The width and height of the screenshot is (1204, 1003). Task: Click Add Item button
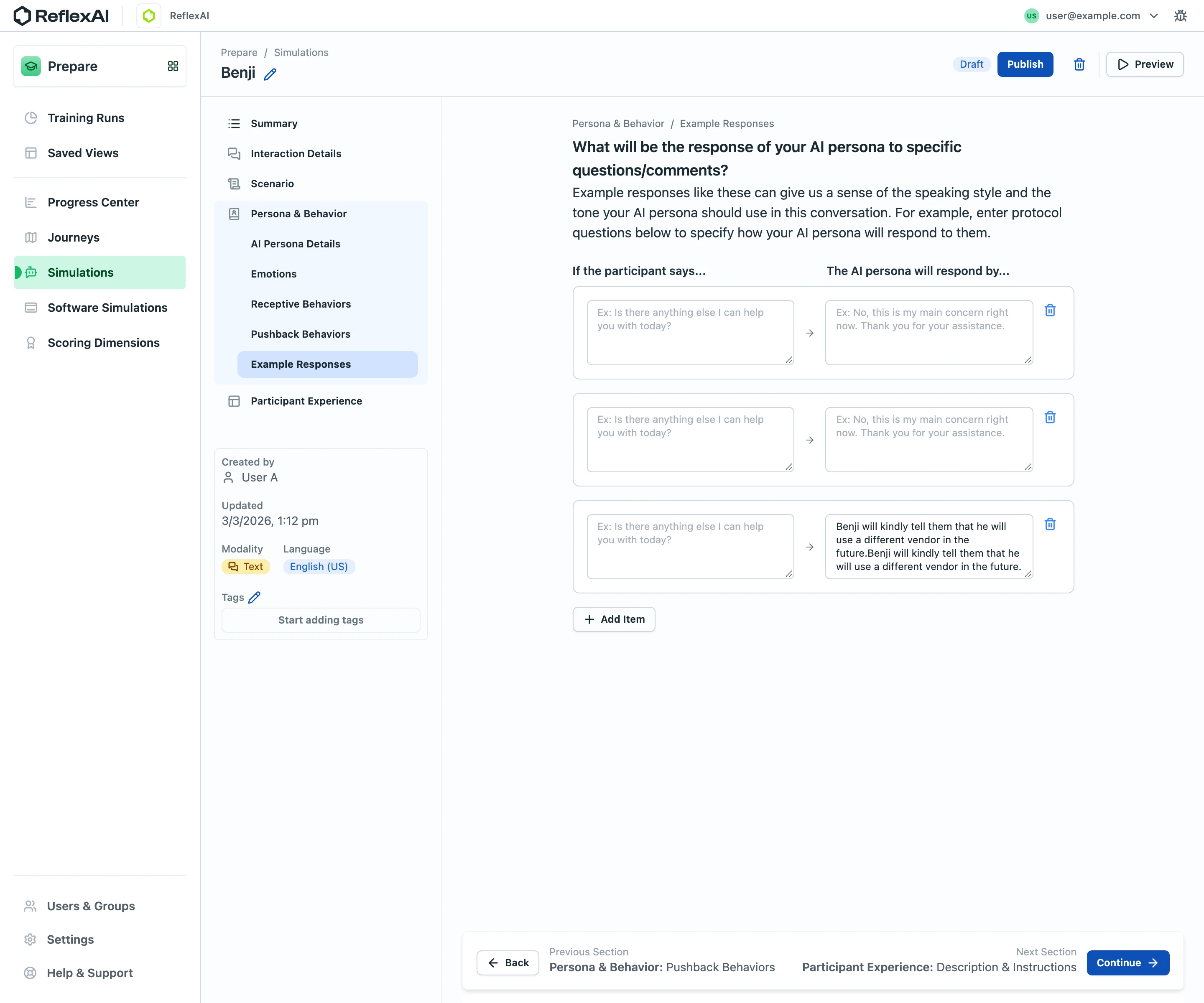[x=613, y=619]
